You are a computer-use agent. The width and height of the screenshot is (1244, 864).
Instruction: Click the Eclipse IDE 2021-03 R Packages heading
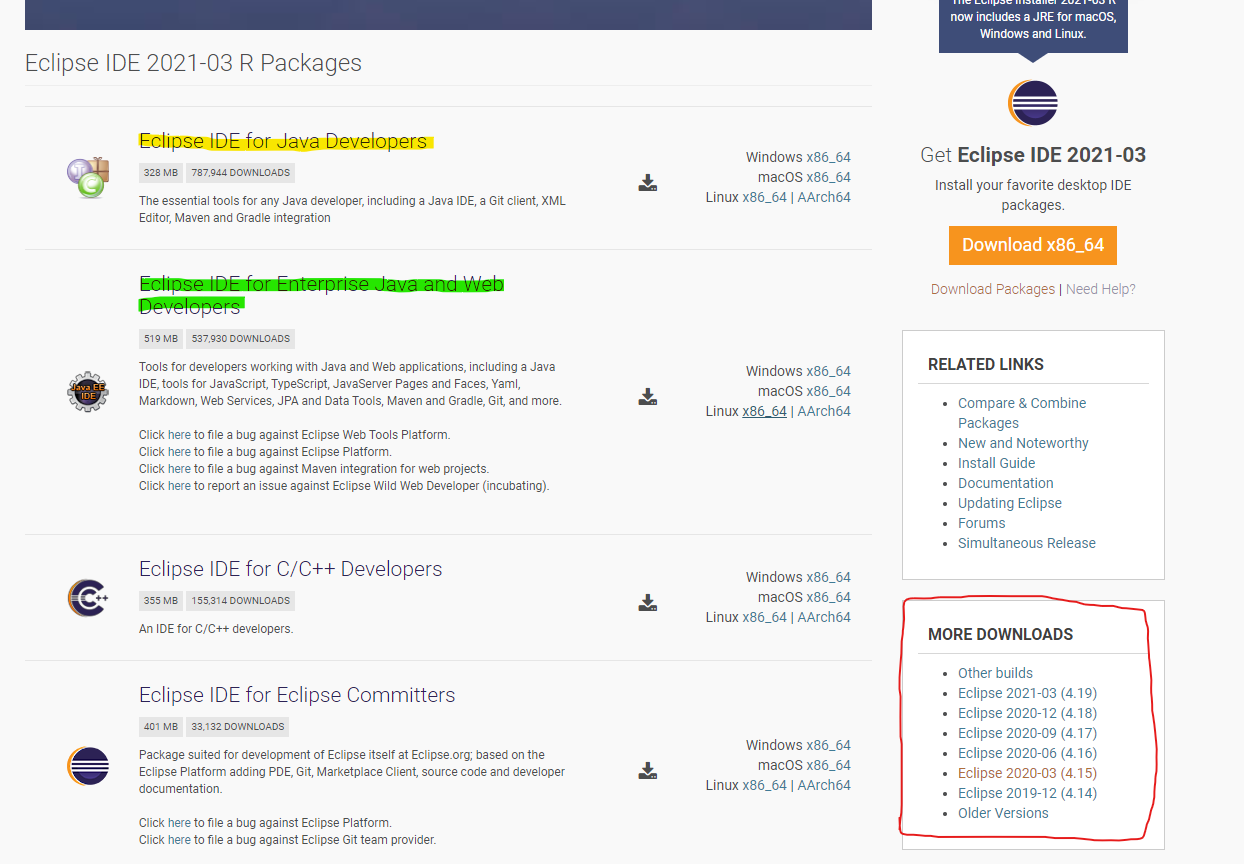(x=193, y=63)
